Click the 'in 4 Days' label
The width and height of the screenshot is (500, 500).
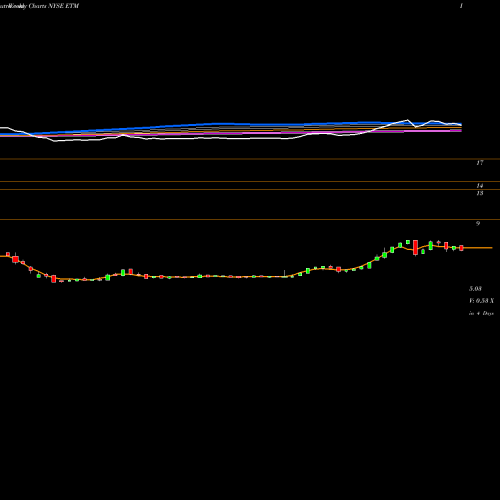click(481, 313)
